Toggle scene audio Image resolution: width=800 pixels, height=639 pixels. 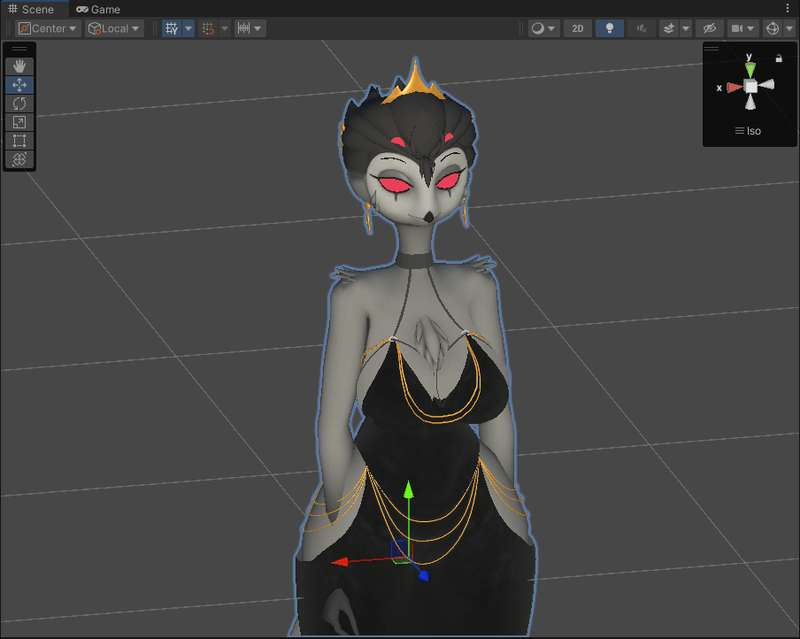tap(641, 29)
